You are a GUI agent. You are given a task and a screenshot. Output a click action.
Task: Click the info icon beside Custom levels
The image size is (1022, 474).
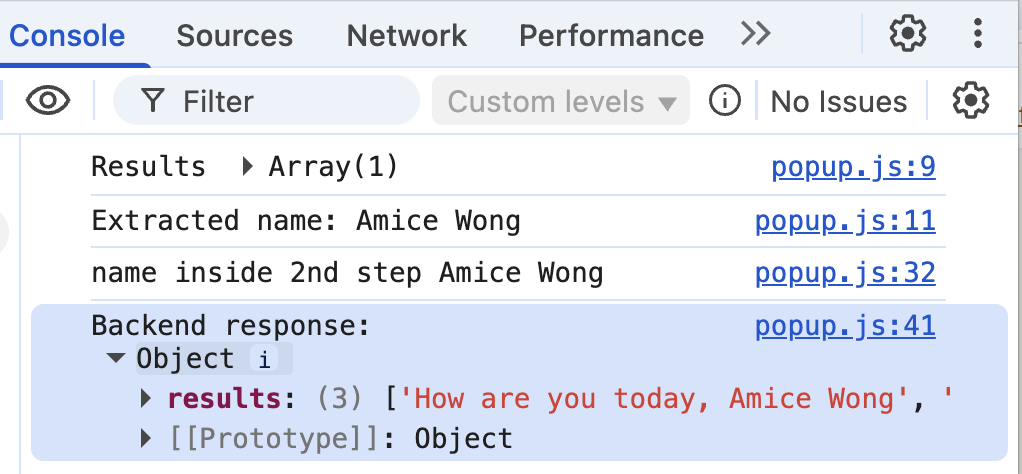[724, 101]
